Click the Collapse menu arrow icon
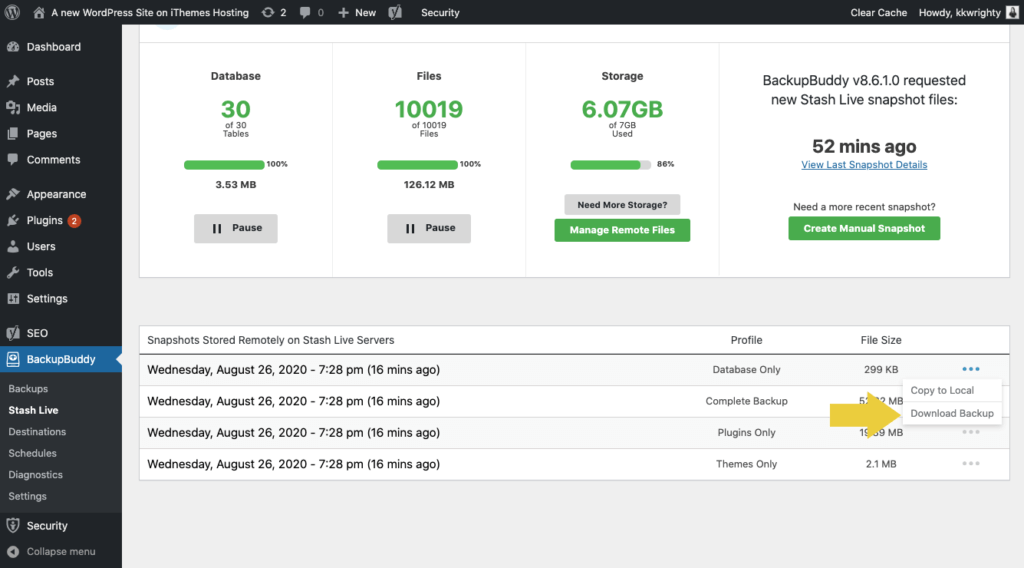 (13, 552)
